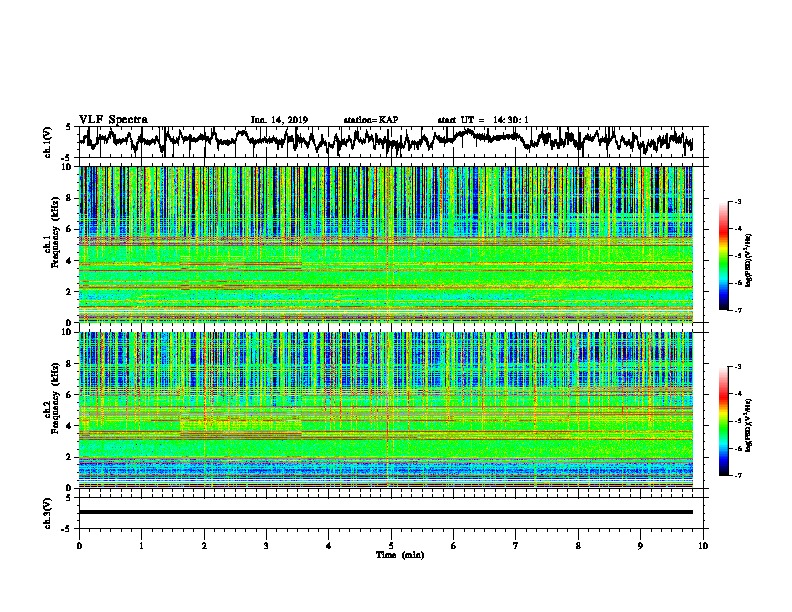792x612 pixels.
Task: Click tick label 10 on the Time axis
Action: [703, 546]
